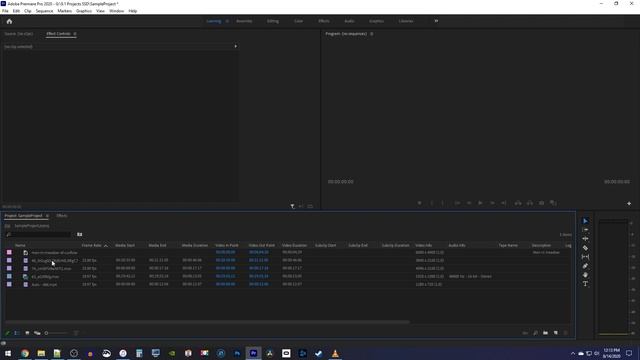Open the Source (no clips) tab
The image size is (640, 360).
pyautogui.click(x=19, y=34)
